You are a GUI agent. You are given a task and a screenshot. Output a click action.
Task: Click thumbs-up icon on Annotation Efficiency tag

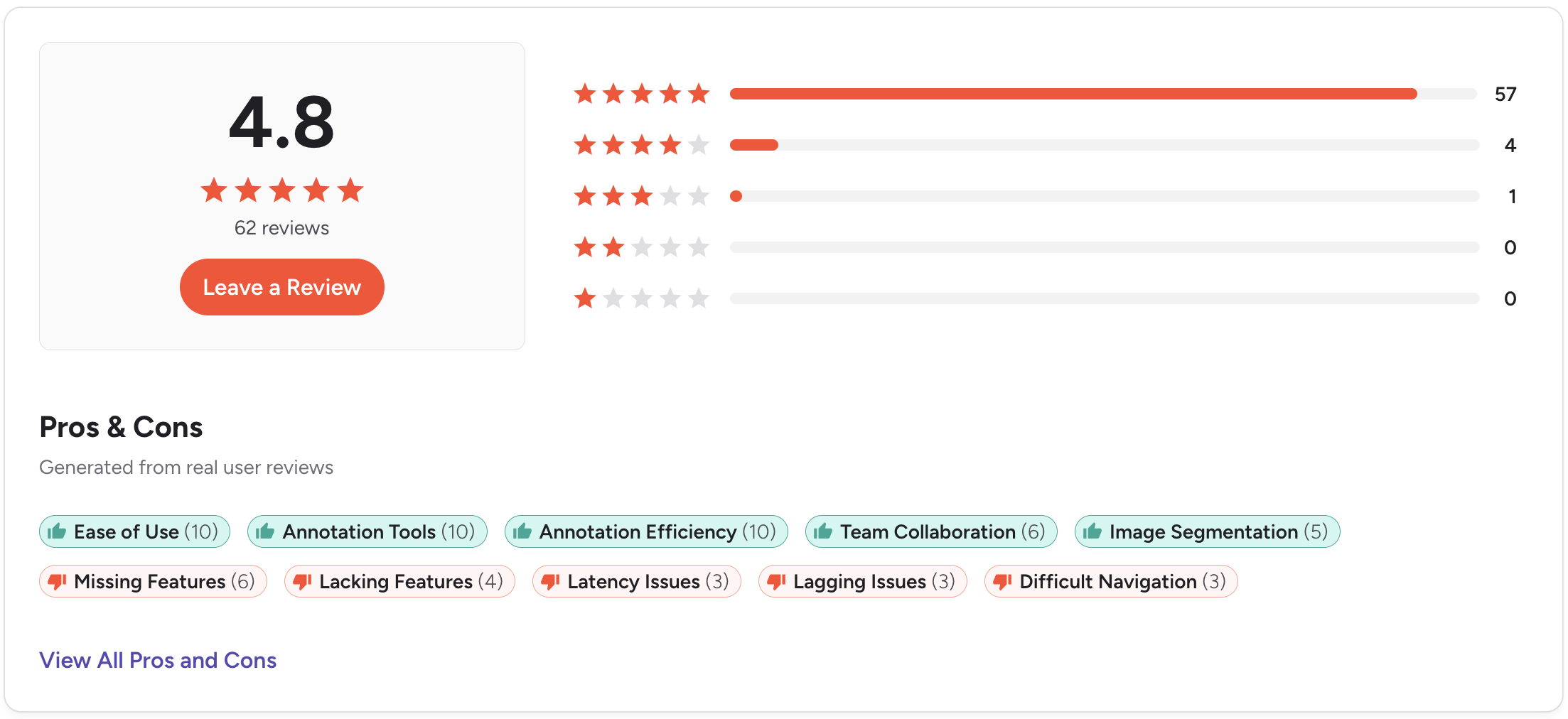(522, 531)
